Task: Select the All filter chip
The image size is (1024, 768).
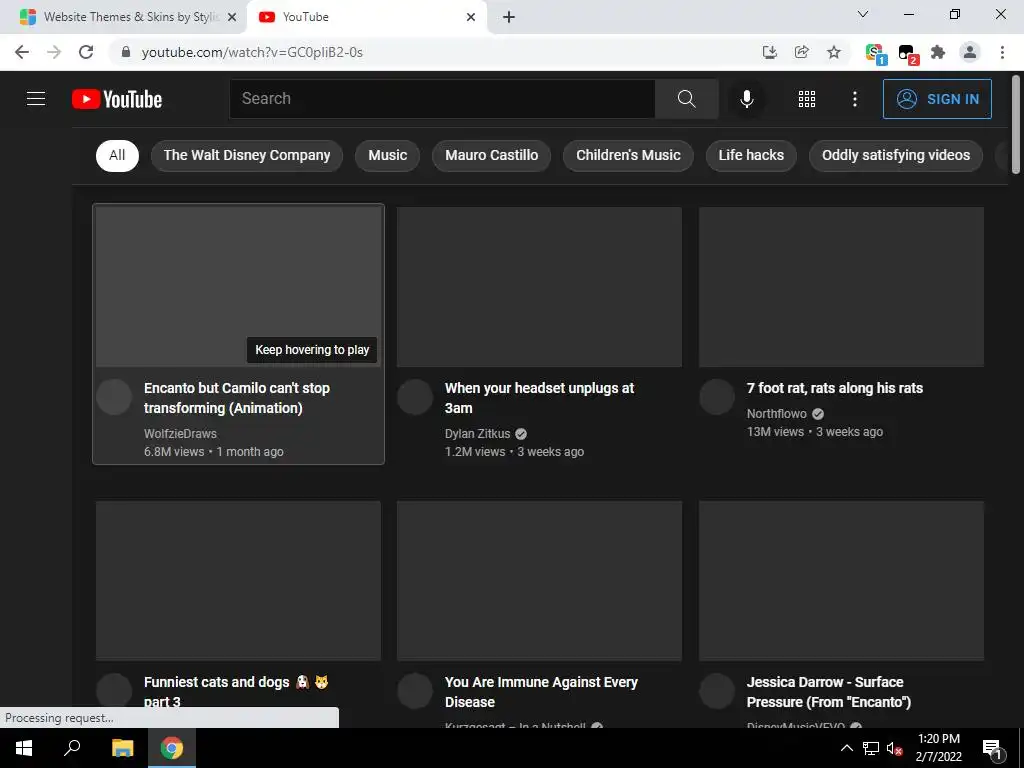Action: point(117,155)
